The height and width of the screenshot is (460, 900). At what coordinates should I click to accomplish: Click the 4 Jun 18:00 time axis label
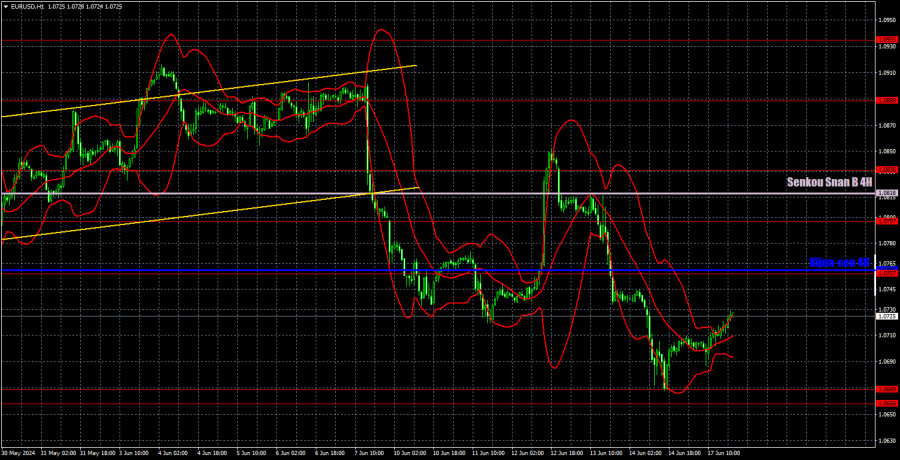(x=213, y=451)
